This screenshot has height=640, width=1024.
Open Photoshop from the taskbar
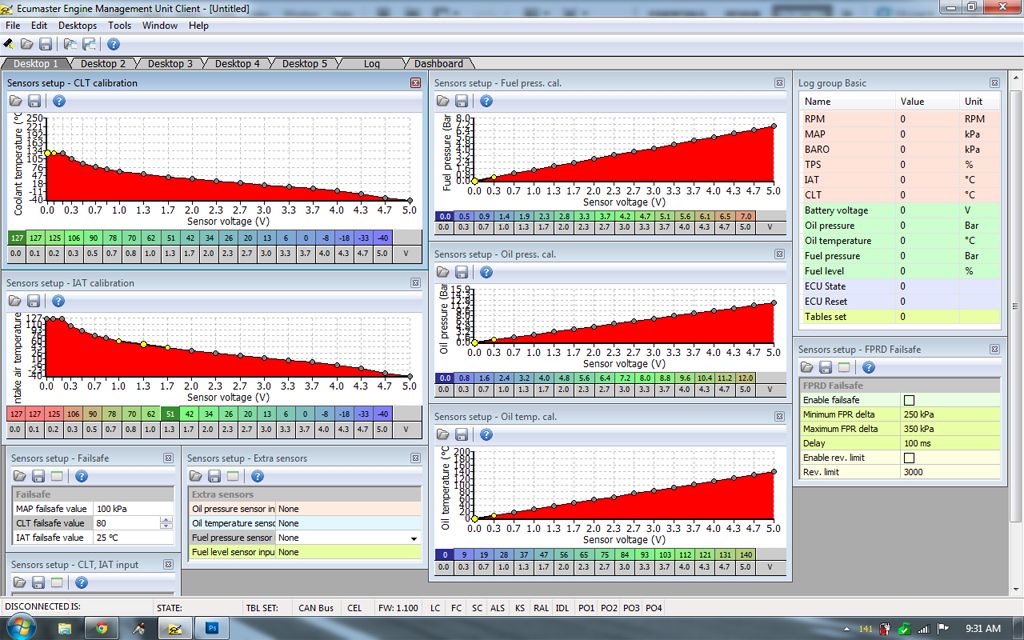[x=212, y=628]
